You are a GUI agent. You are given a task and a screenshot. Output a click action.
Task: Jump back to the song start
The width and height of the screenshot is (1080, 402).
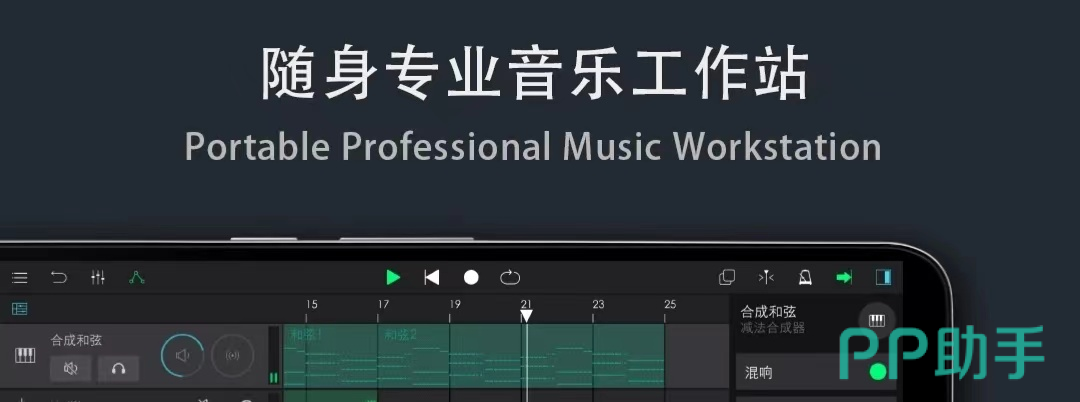432,277
